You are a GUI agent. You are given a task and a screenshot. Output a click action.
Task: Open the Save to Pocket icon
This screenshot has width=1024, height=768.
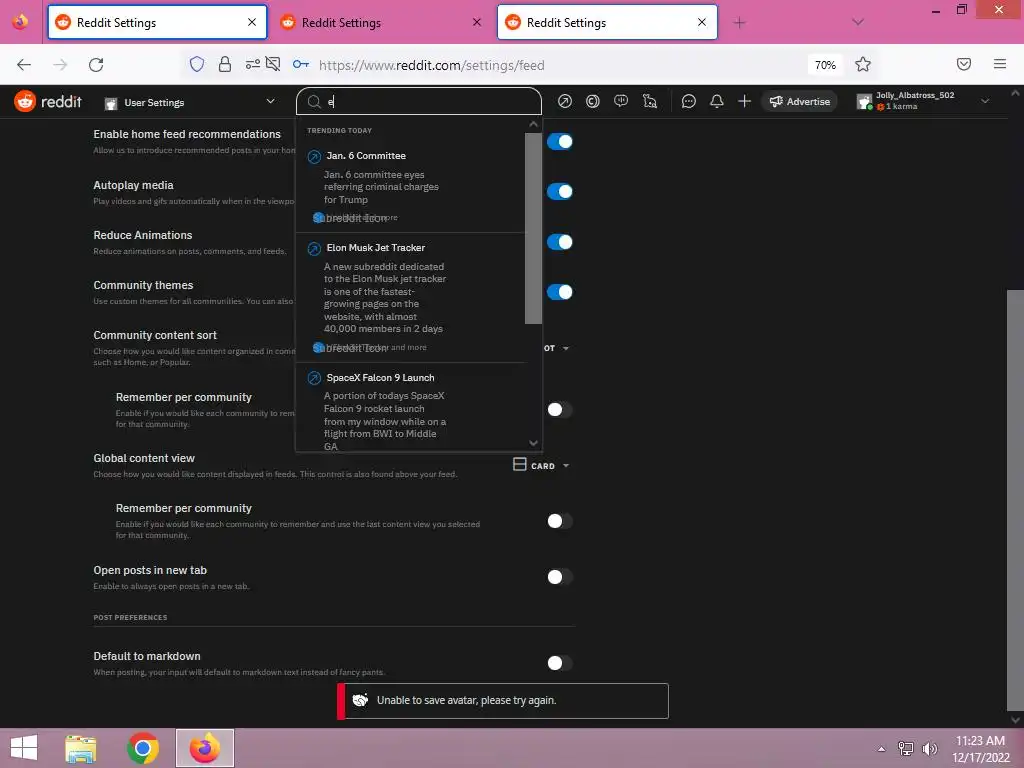(x=964, y=64)
